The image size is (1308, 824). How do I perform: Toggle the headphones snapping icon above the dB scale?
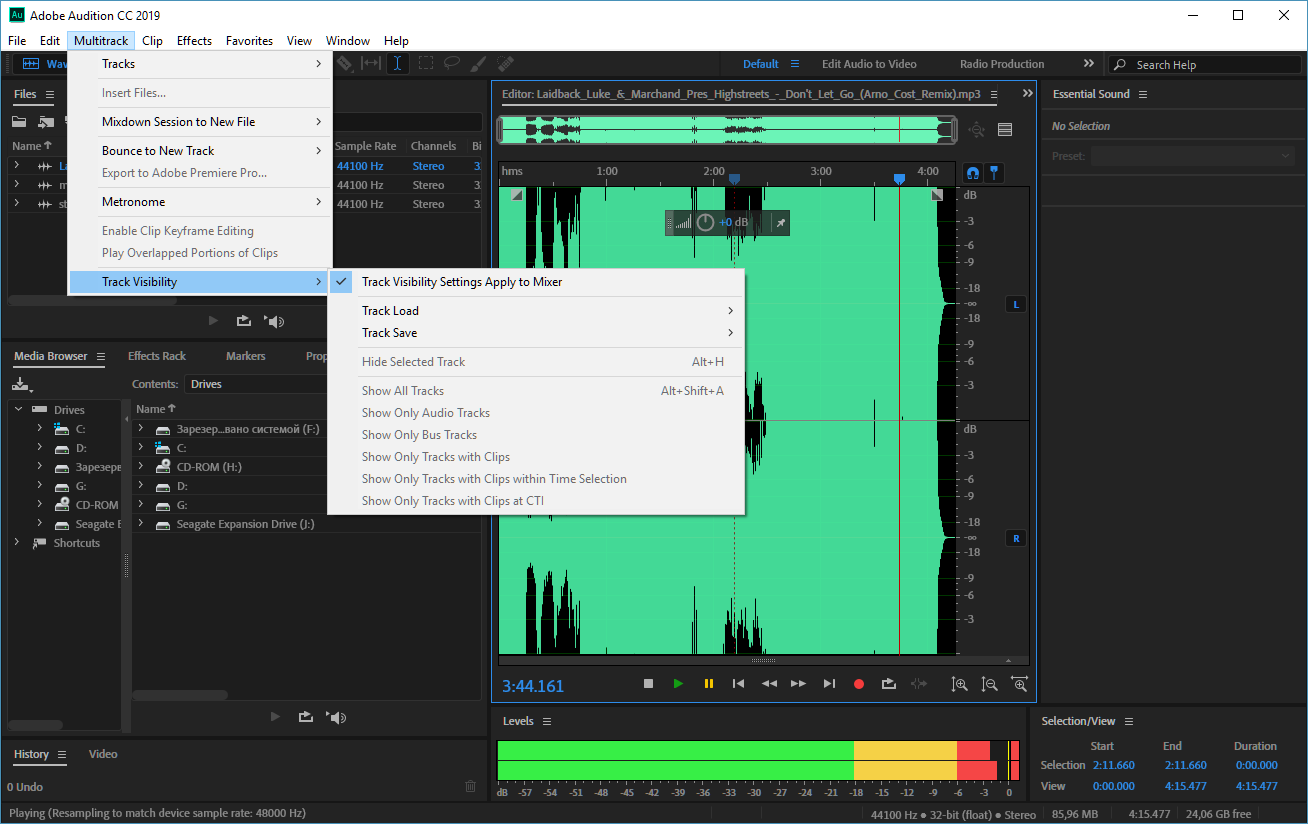pyautogui.click(x=972, y=172)
